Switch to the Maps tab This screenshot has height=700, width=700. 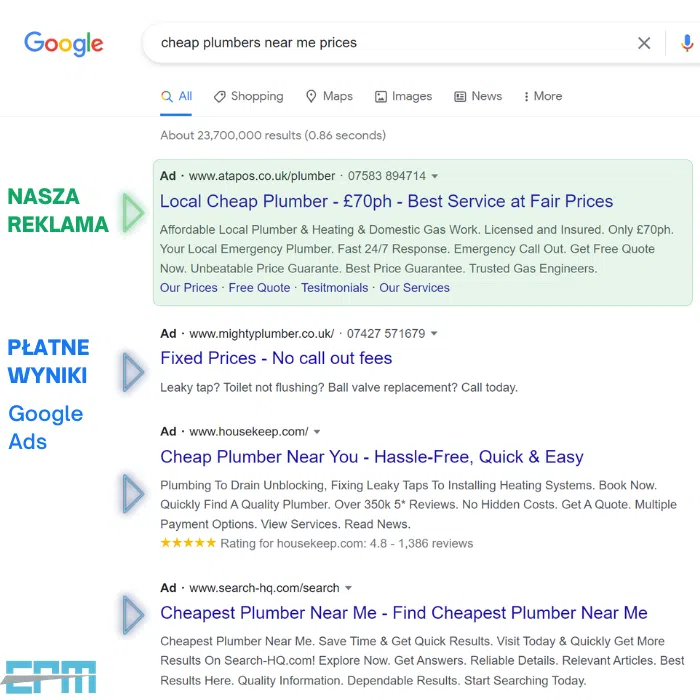coord(329,96)
